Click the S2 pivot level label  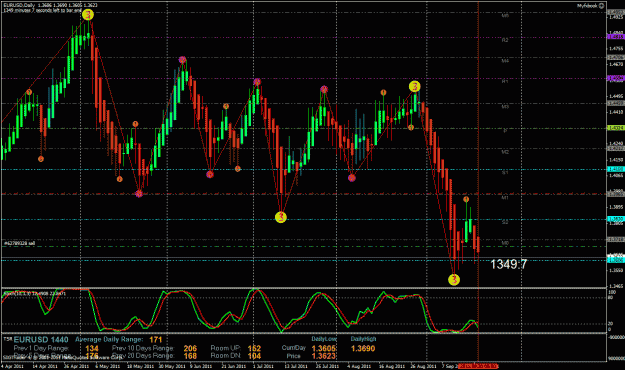click(x=505, y=222)
